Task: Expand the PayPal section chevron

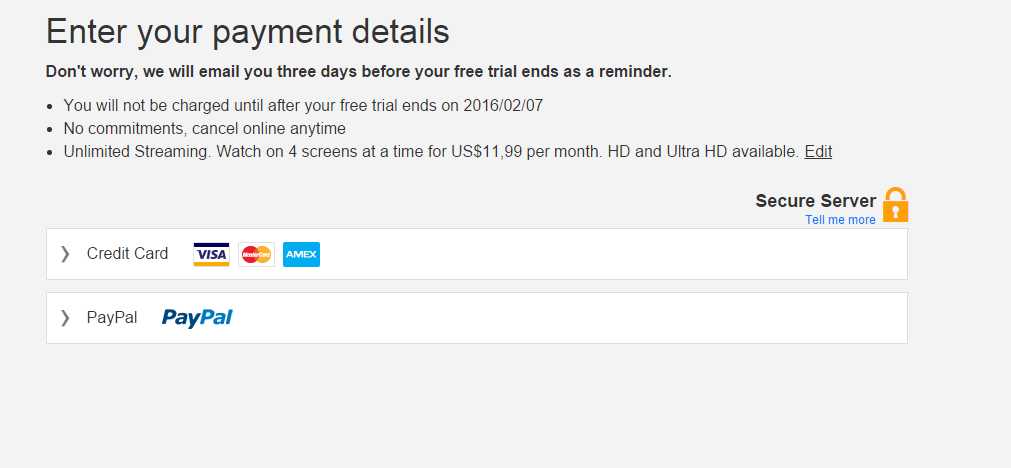Action: pos(64,317)
